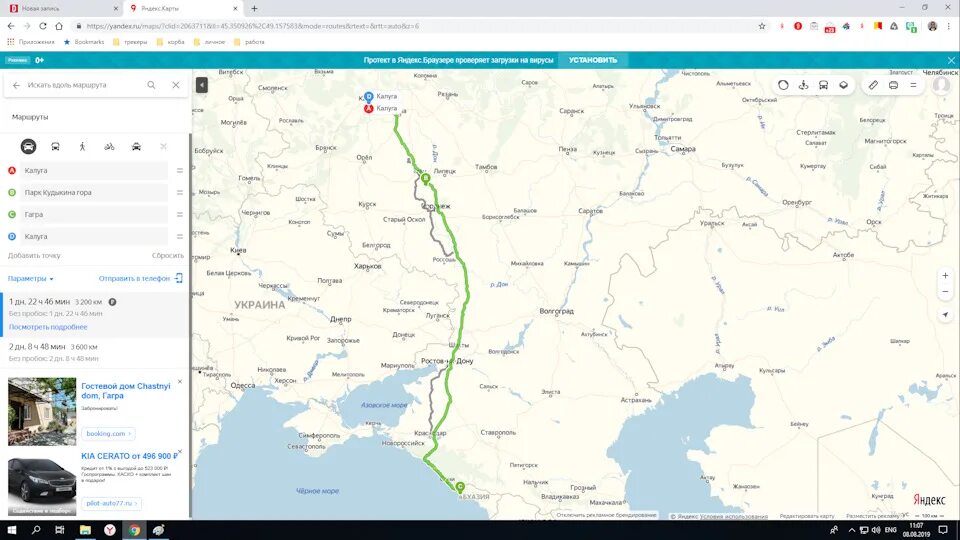Open the map layers selector
This screenshot has height=540, width=960.
pyautogui.click(x=844, y=85)
